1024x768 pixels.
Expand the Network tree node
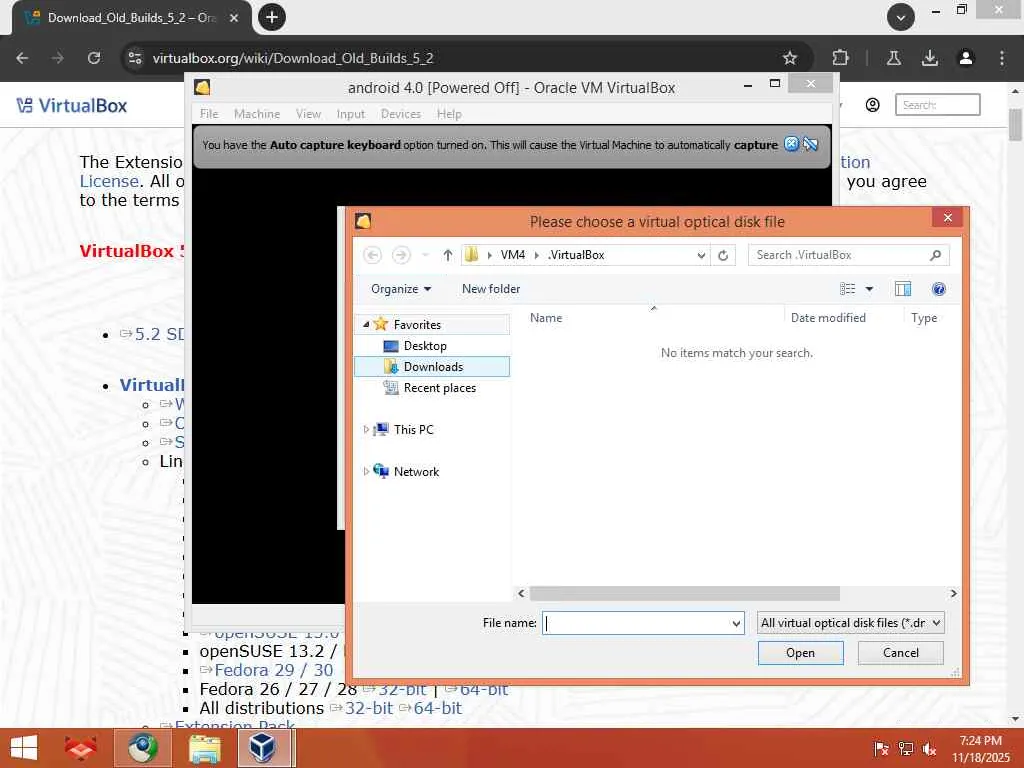(x=366, y=471)
